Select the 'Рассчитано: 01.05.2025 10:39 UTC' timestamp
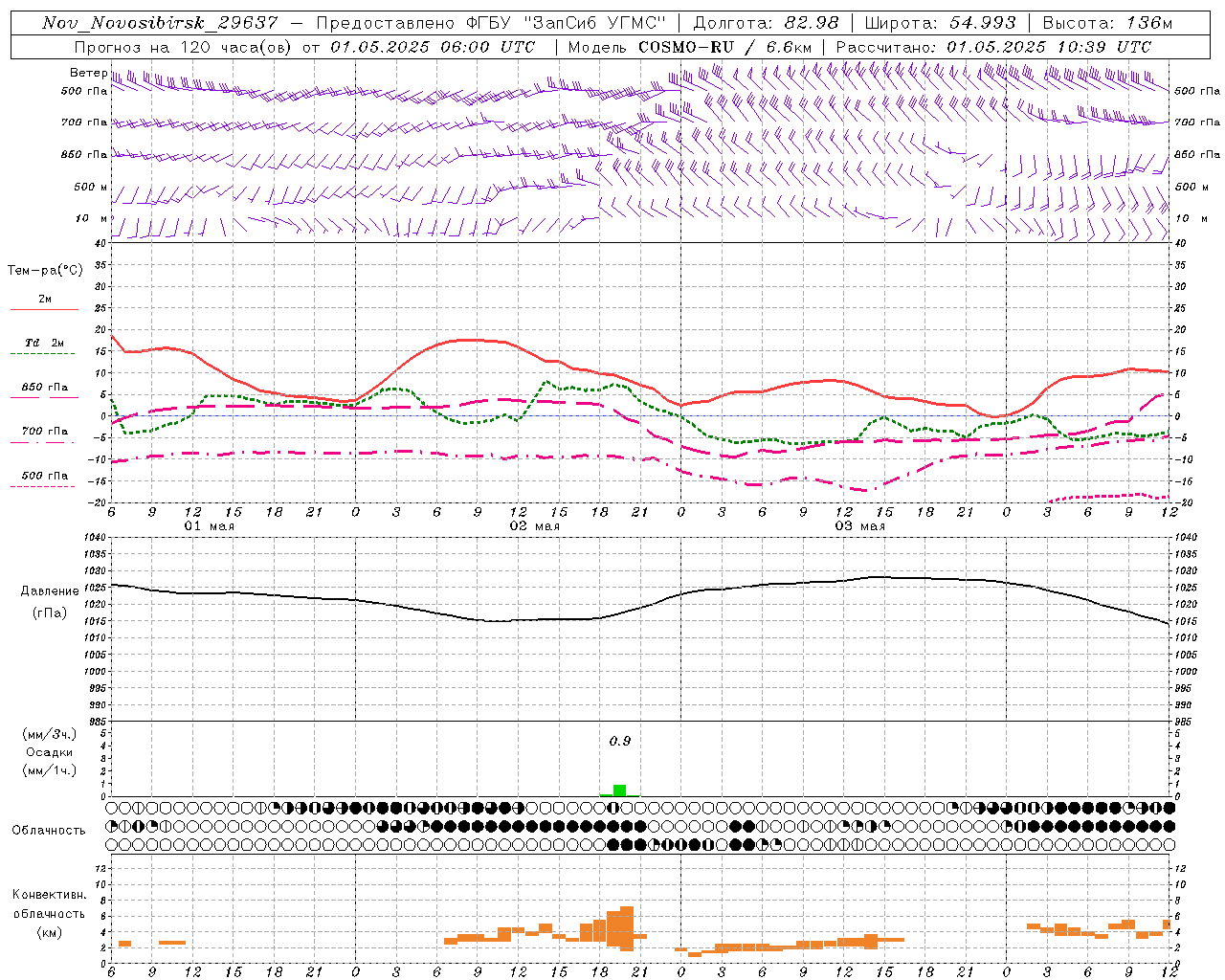Screen dimensions: 1225x980 [993, 47]
